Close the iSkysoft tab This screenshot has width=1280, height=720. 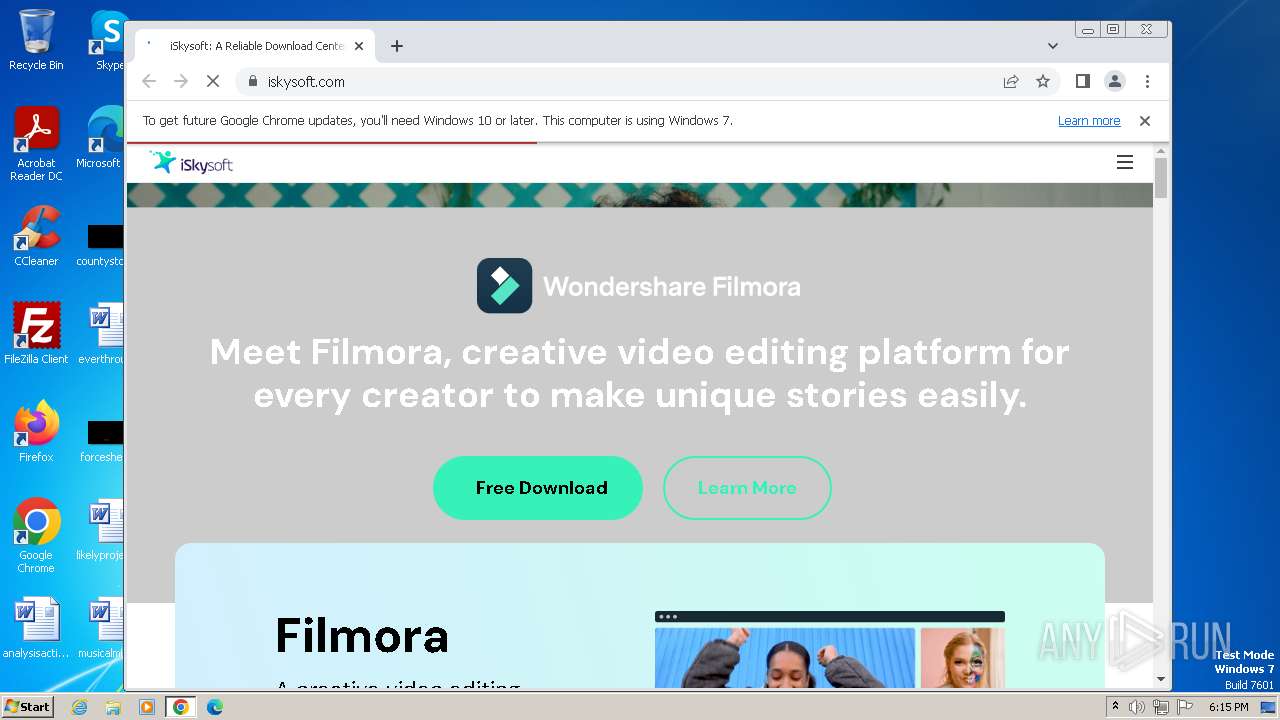coord(359,46)
